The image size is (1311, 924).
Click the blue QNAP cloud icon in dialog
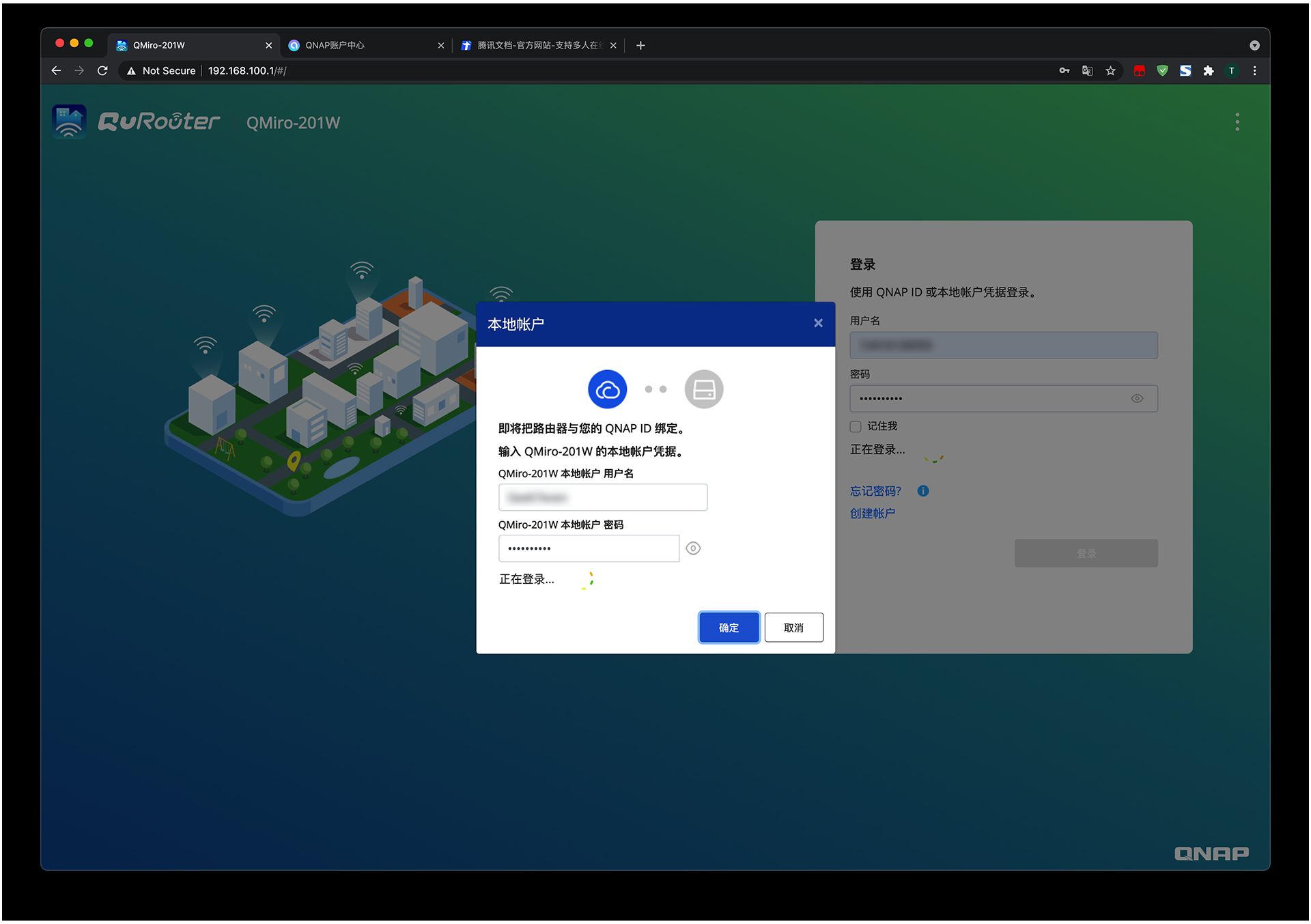pos(607,390)
